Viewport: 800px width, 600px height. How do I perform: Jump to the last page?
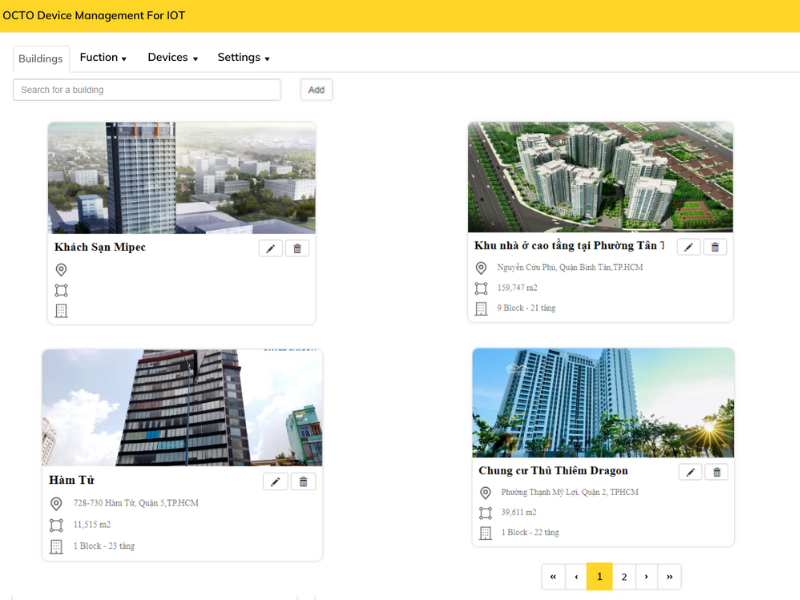[x=669, y=577]
